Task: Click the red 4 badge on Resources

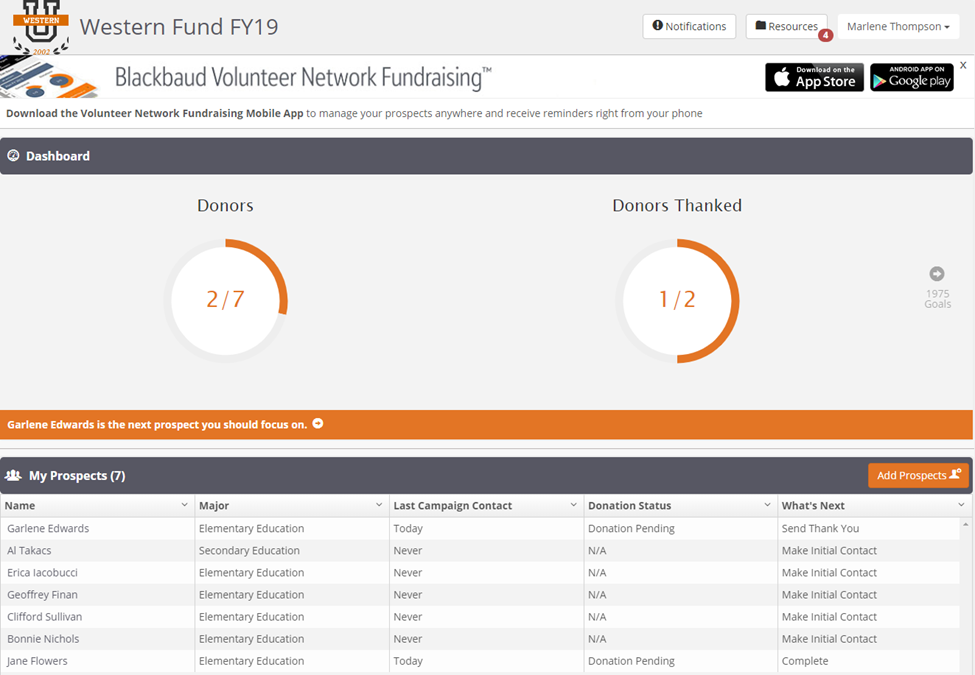Action: (825, 35)
